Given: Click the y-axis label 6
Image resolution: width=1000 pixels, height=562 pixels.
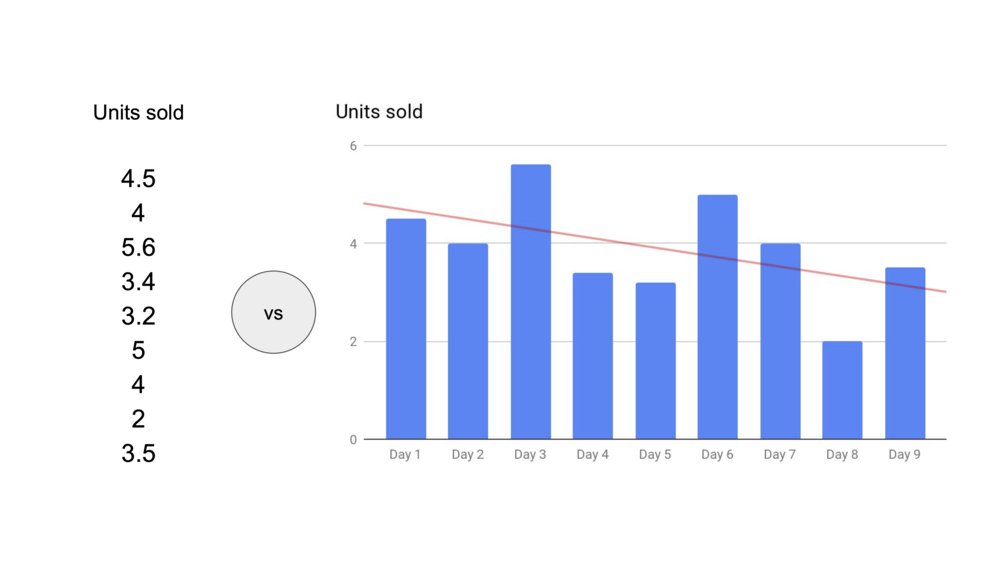Looking at the screenshot, I should point(353,146).
